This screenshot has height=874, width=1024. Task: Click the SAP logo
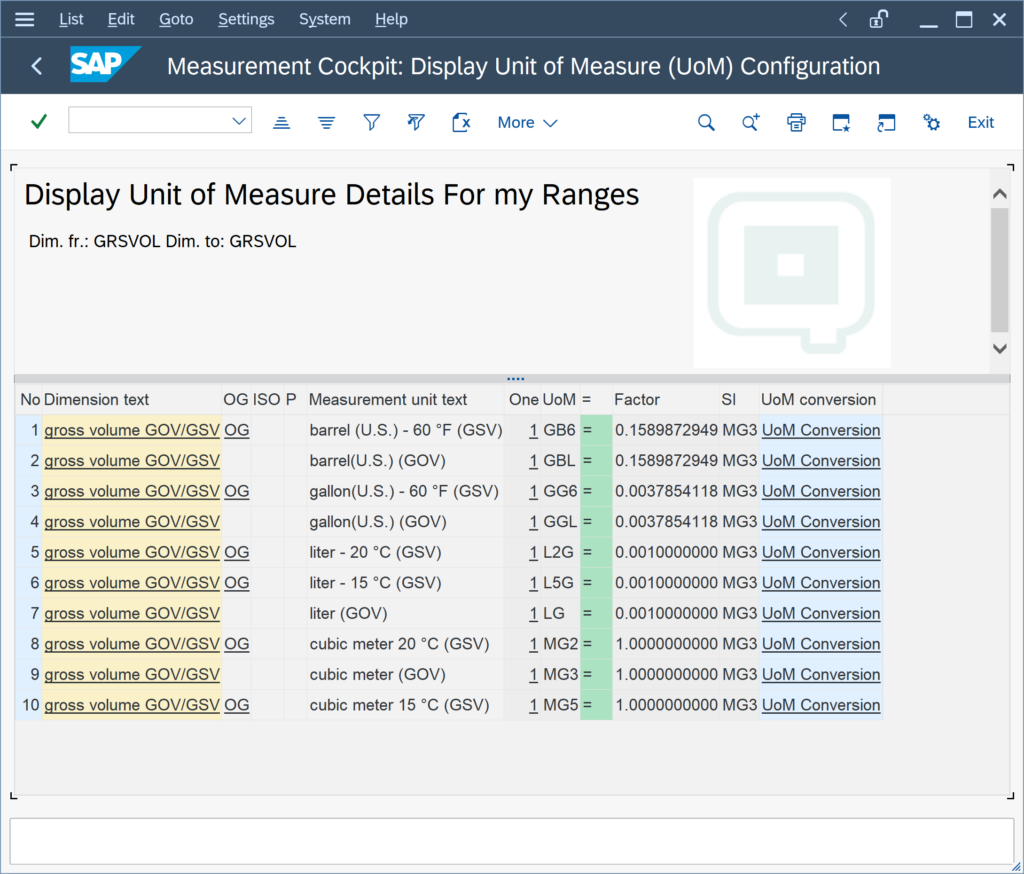click(x=104, y=64)
